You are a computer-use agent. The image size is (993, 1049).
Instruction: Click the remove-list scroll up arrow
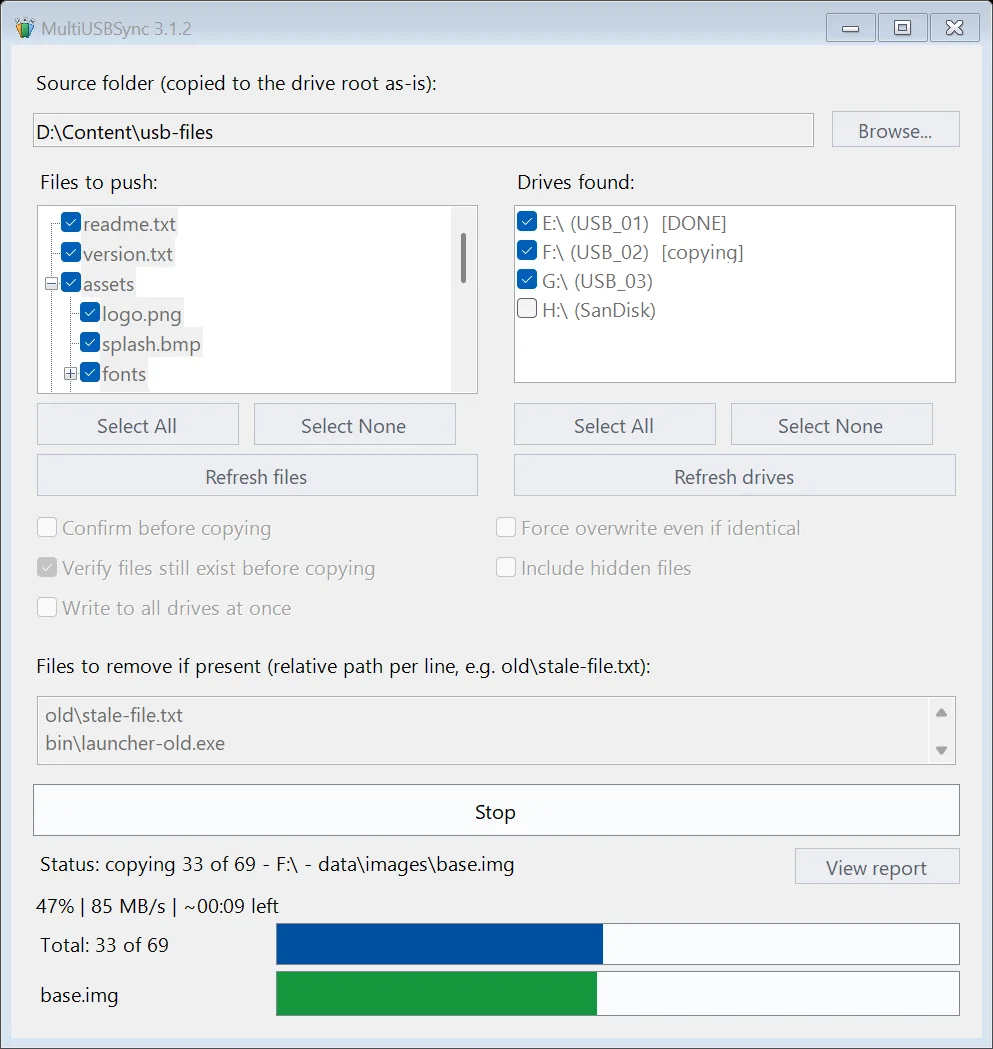tap(941, 712)
